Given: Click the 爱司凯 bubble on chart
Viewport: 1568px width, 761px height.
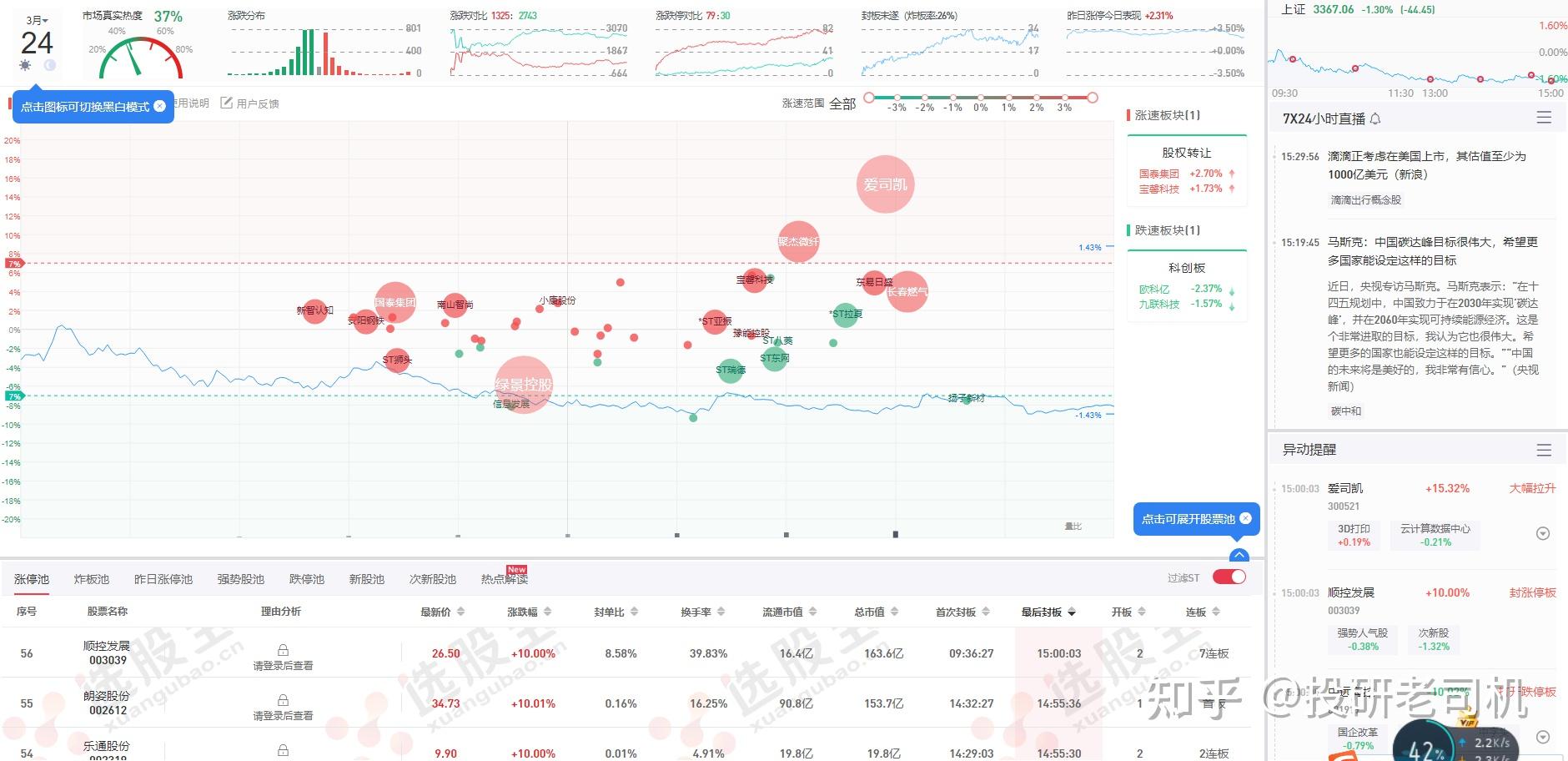Looking at the screenshot, I should (885, 184).
